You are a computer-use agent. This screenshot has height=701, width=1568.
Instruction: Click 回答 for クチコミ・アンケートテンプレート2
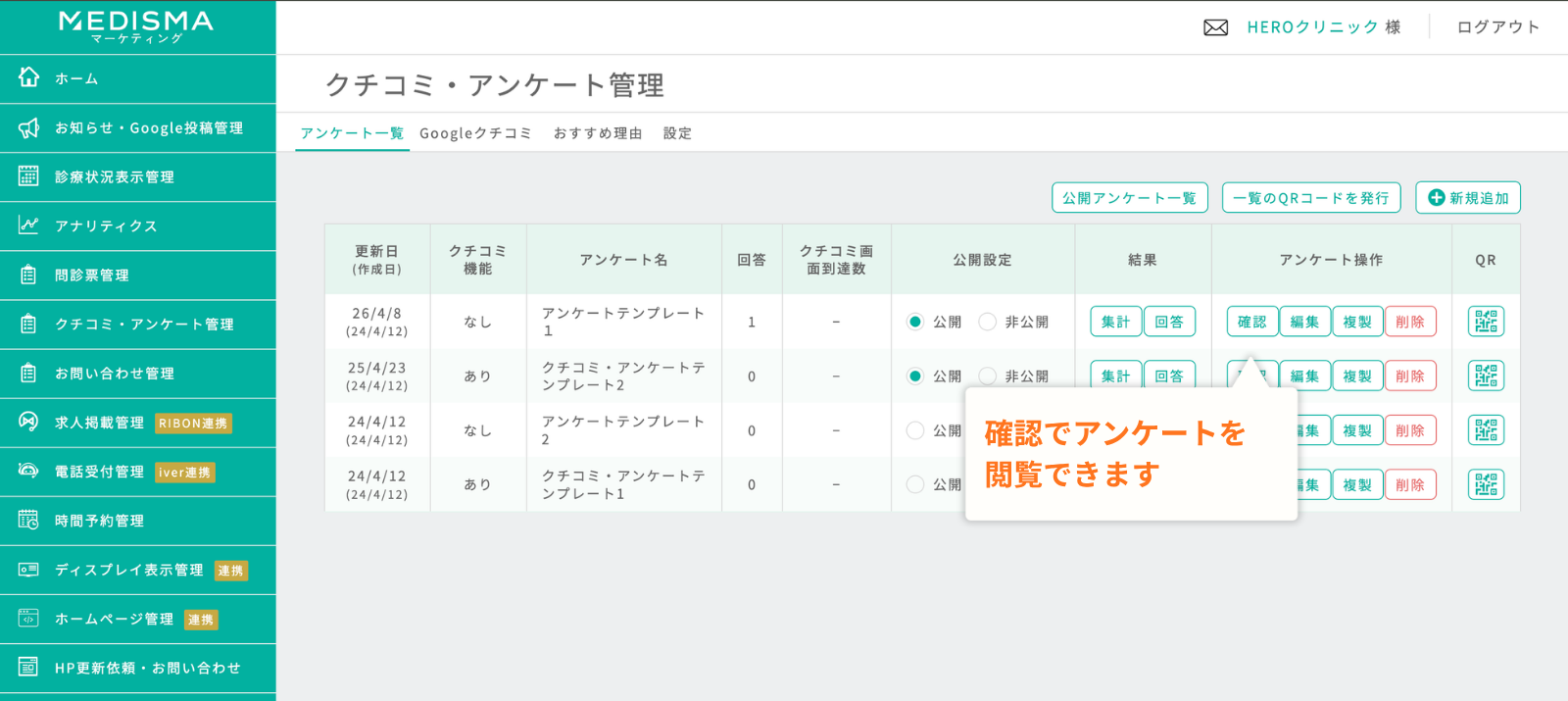[x=1169, y=375]
